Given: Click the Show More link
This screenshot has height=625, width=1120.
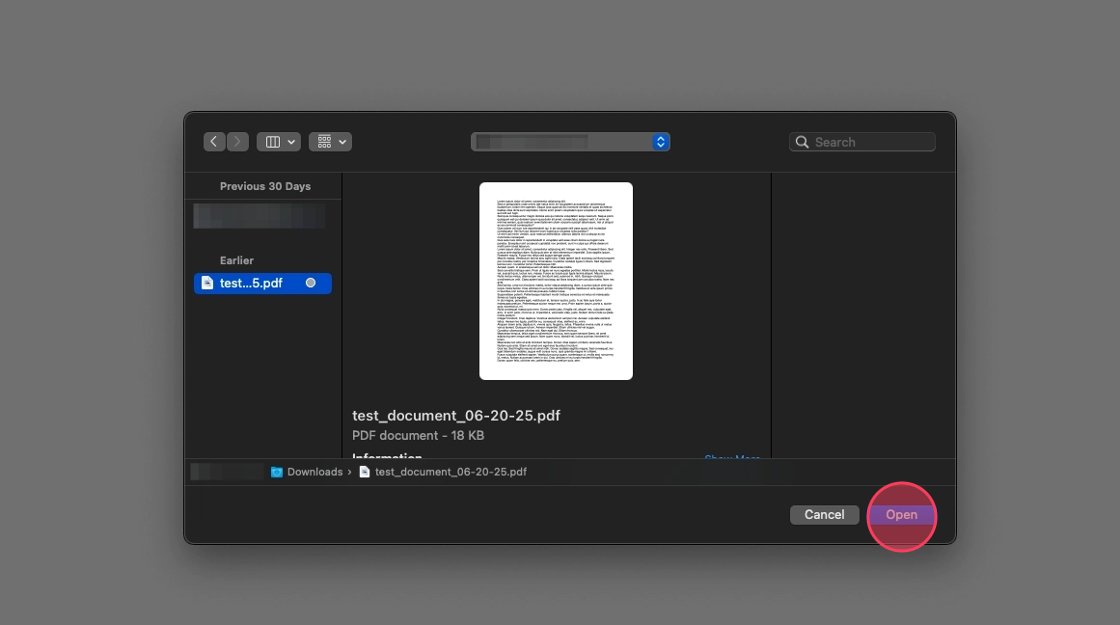Looking at the screenshot, I should coord(732,456).
